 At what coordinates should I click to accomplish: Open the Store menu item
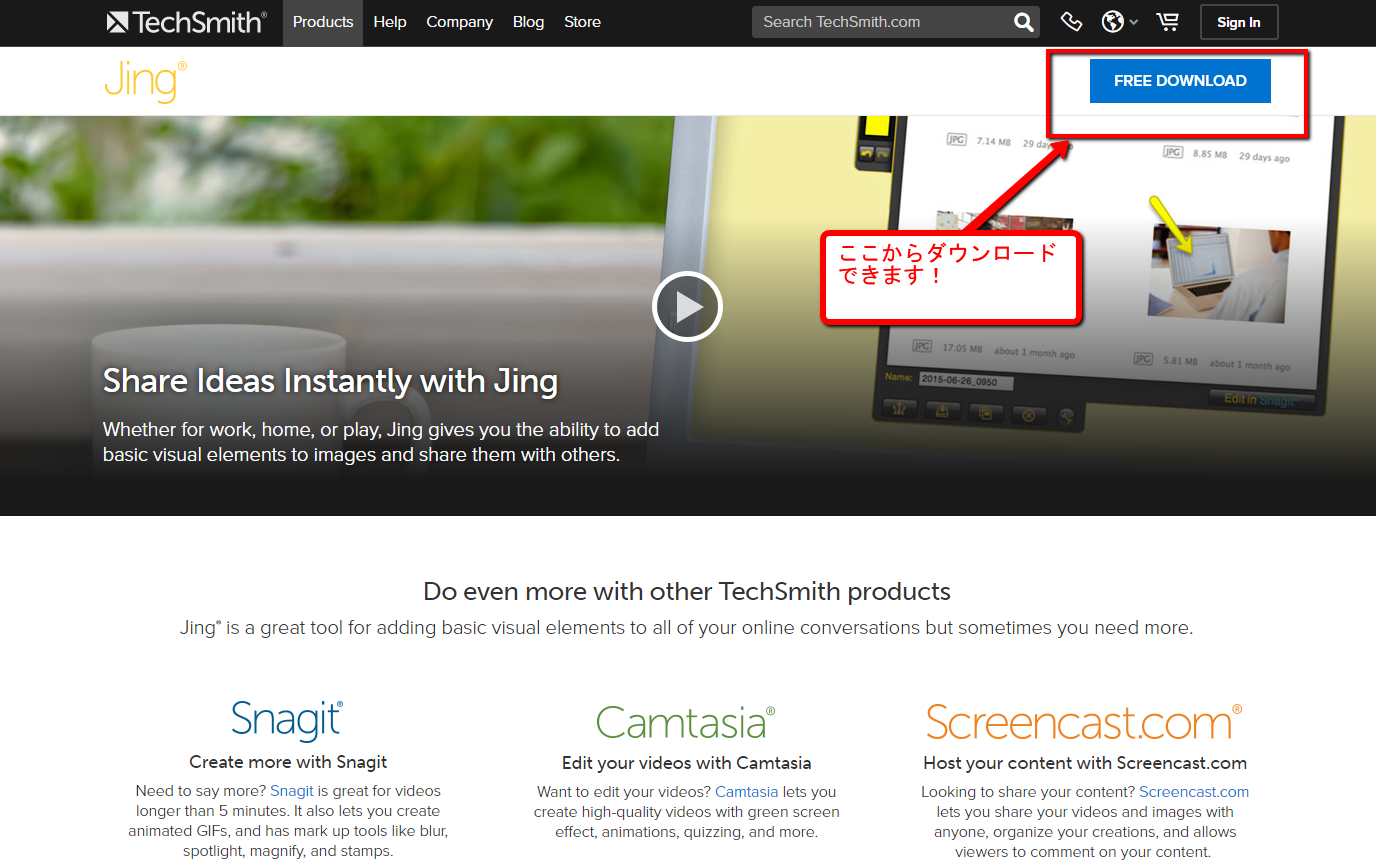582,22
